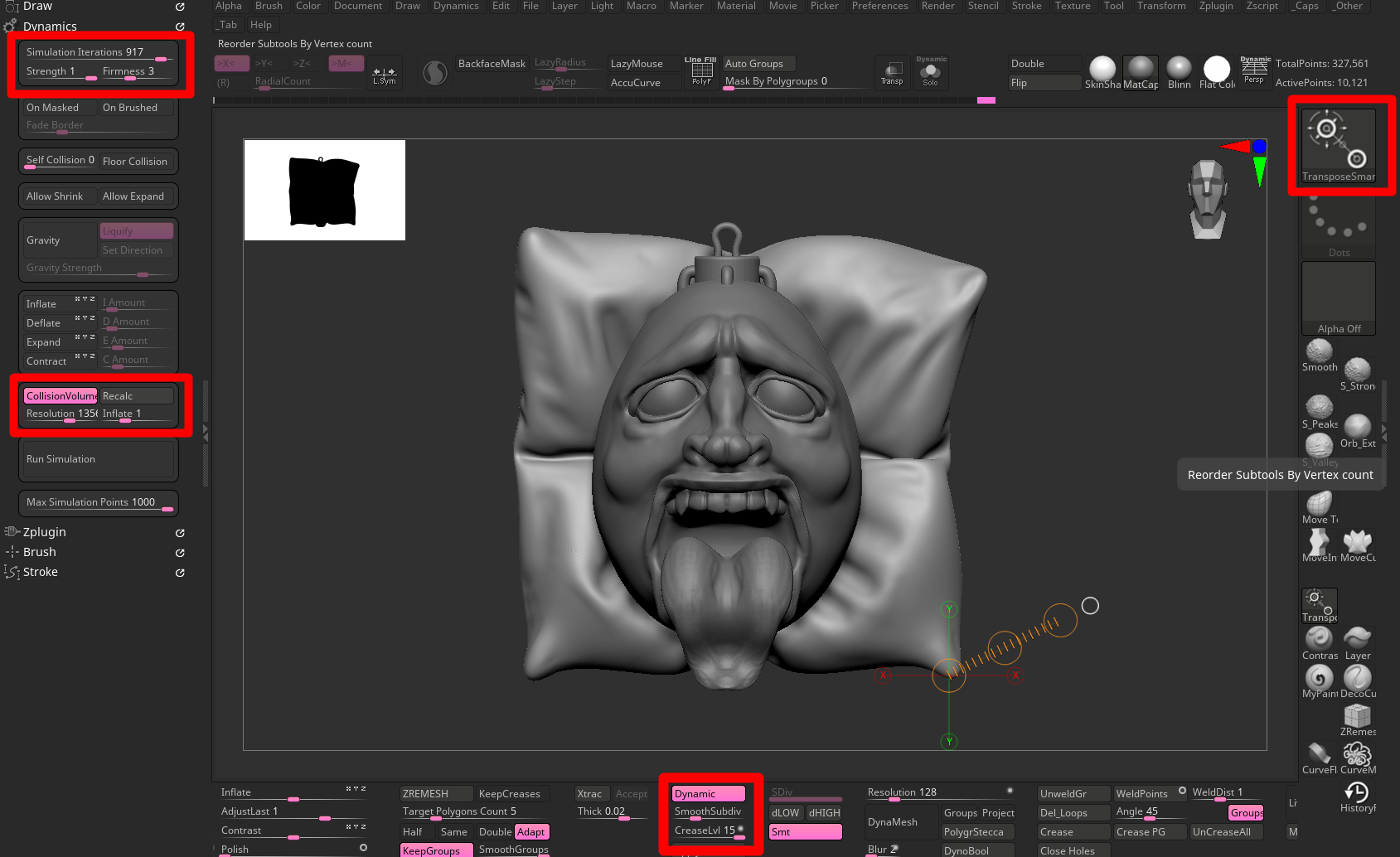The width and height of the screenshot is (1400, 857).
Task: Toggle the CollisionVolume option
Action: pos(61,396)
